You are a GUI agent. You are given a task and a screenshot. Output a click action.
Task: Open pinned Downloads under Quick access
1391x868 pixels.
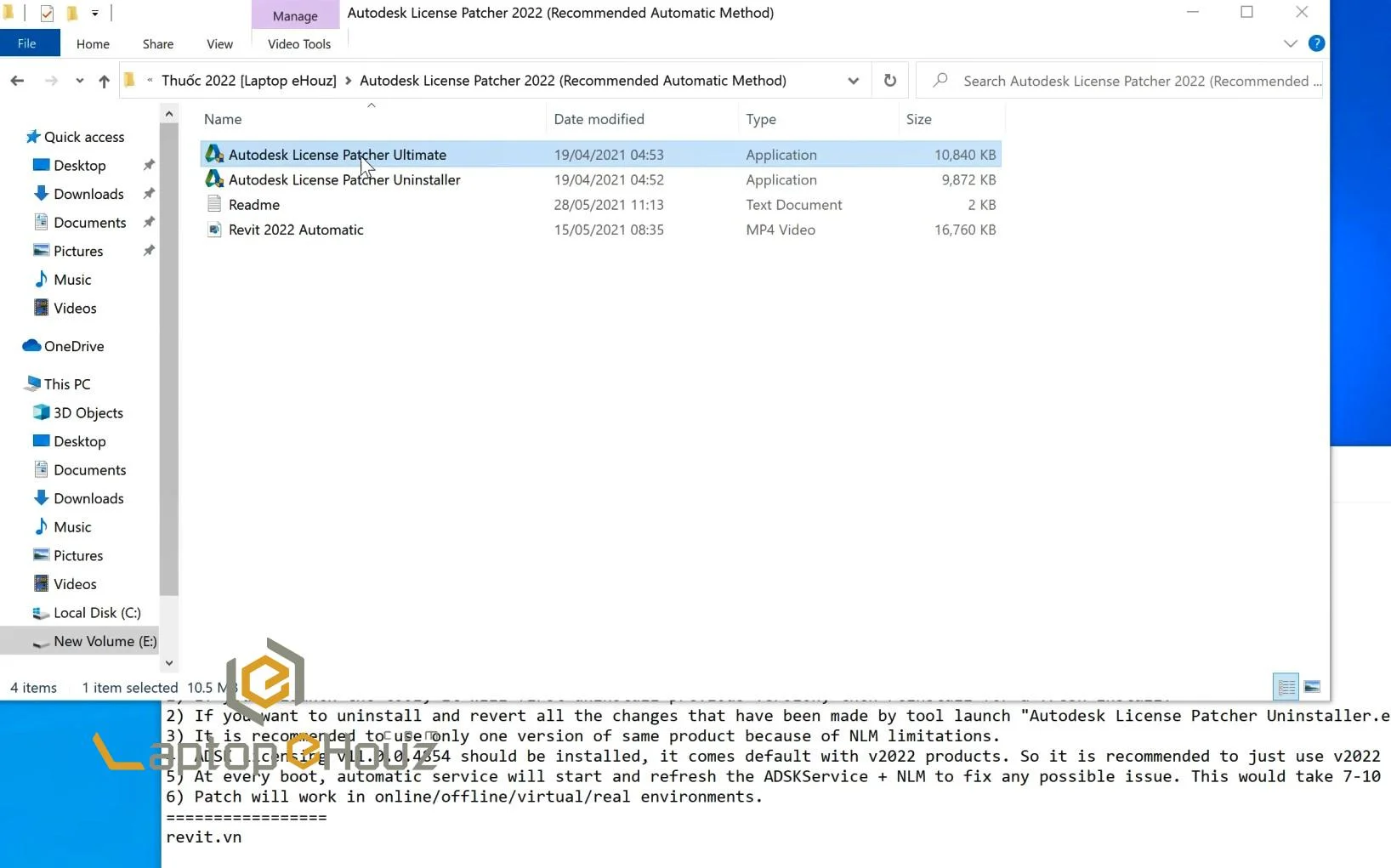(x=88, y=194)
